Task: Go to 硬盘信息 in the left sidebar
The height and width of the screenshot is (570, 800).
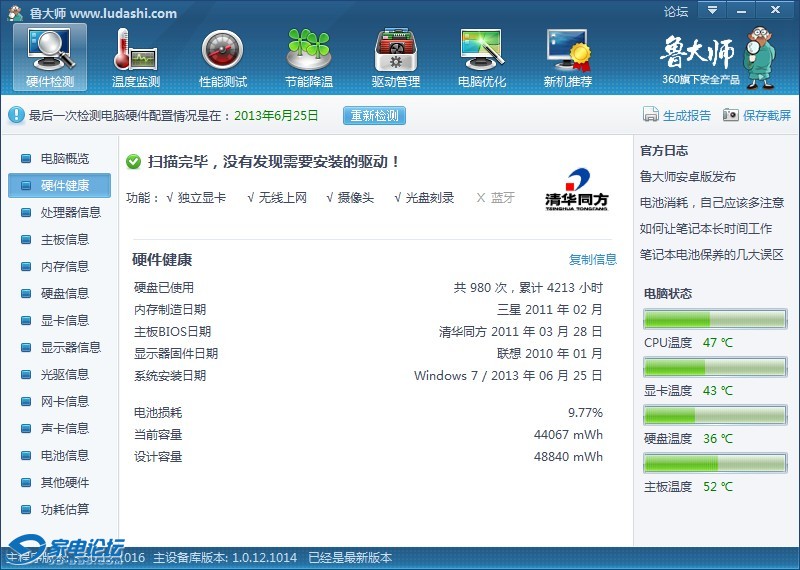Action: (64, 293)
